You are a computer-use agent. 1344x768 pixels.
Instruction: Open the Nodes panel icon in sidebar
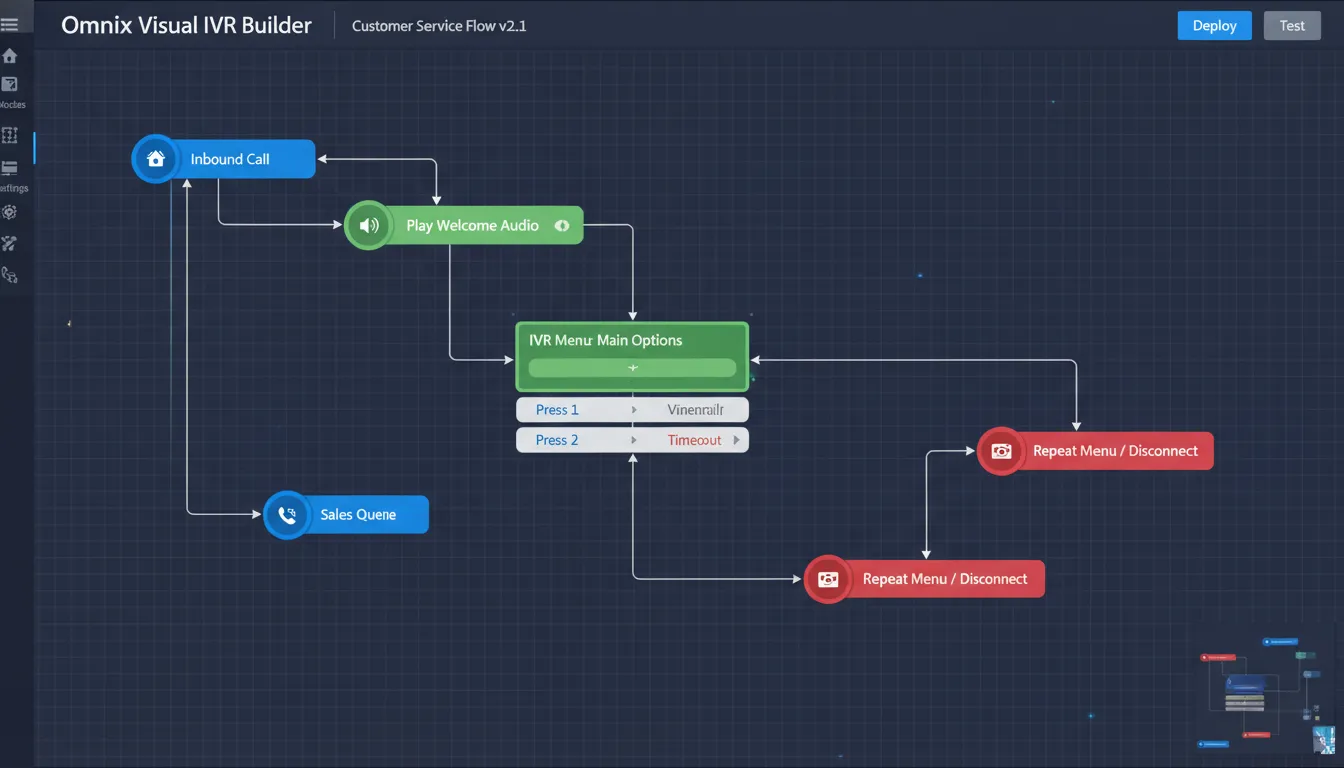click(10, 85)
